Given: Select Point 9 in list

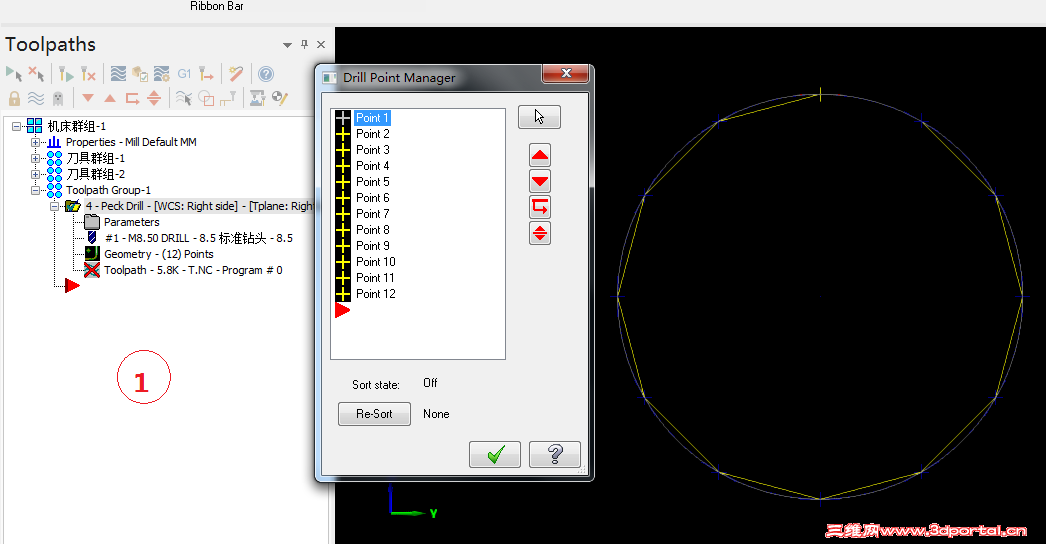Looking at the screenshot, I should click(x=372, y=246).
